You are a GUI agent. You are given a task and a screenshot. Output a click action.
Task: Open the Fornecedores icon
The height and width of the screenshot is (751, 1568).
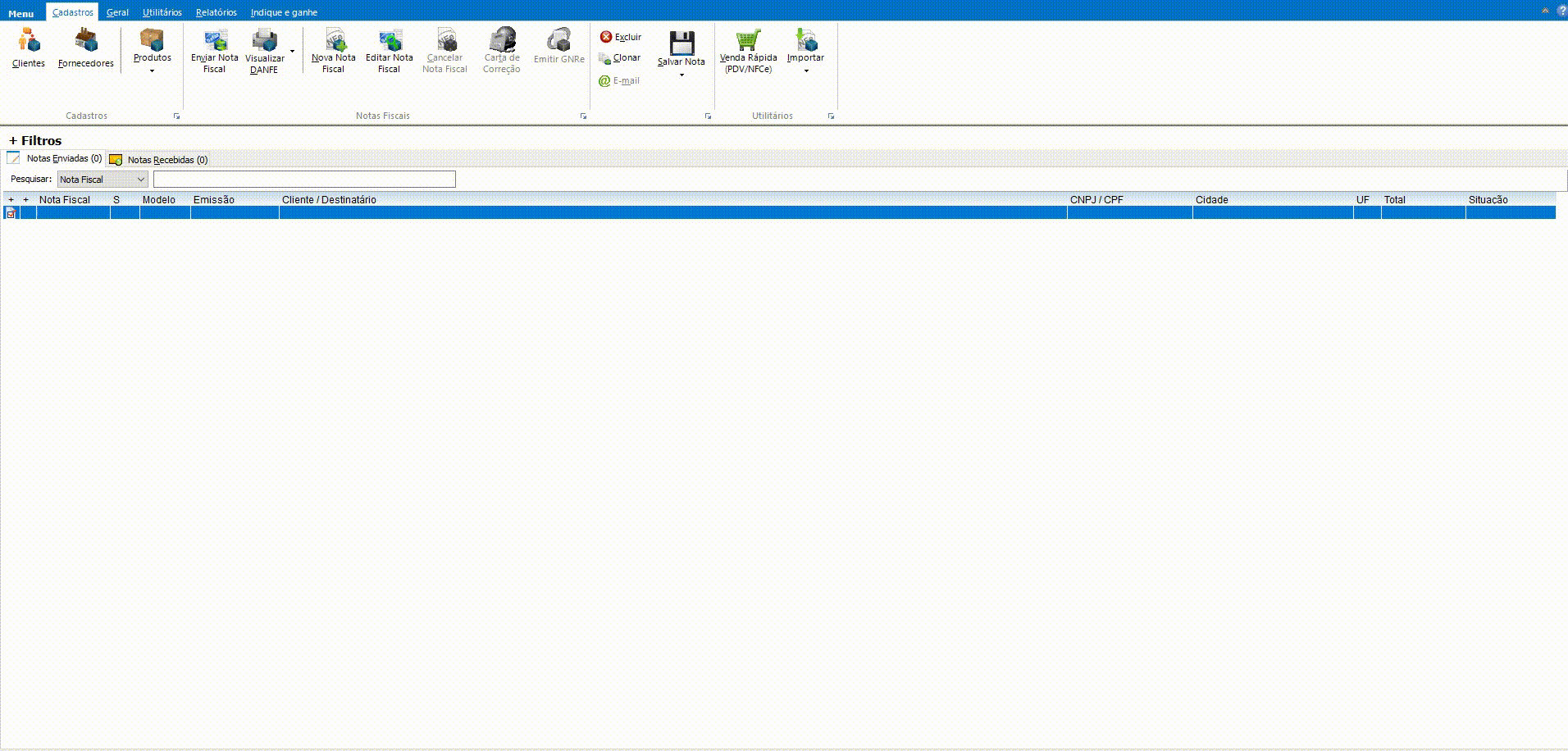85,40
